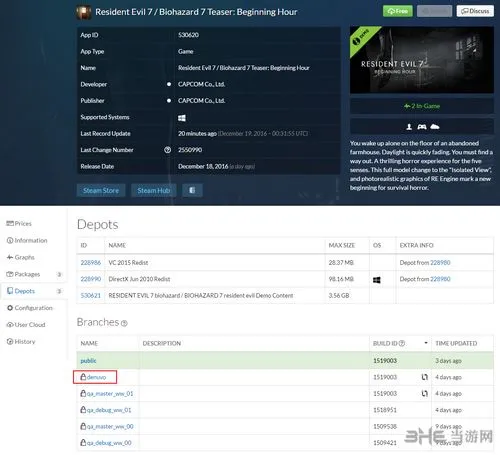Click the controller support icon
Viewport: 500px width, 455px height.
[422, 127]
